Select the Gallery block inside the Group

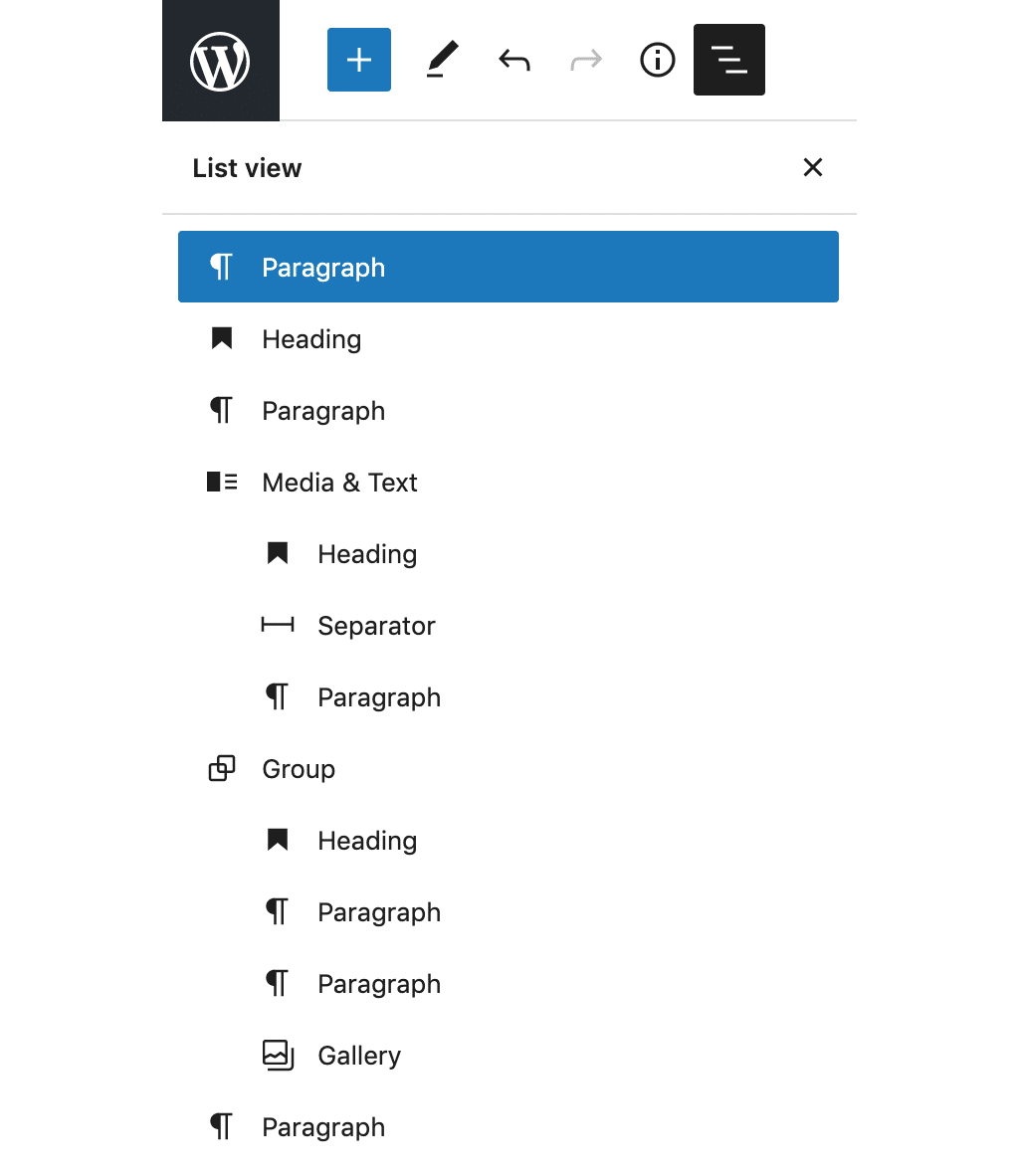click(358, 1055)
